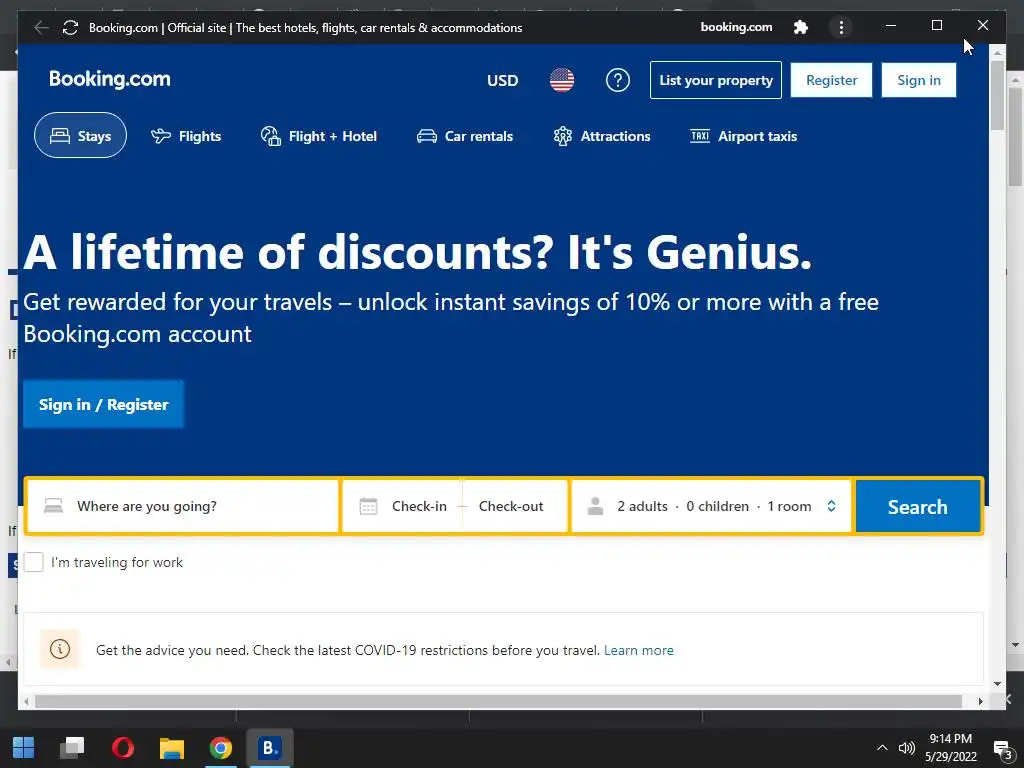1024x768 pixels.
Task: Select the Stays tab
Action: pos(80,136)
